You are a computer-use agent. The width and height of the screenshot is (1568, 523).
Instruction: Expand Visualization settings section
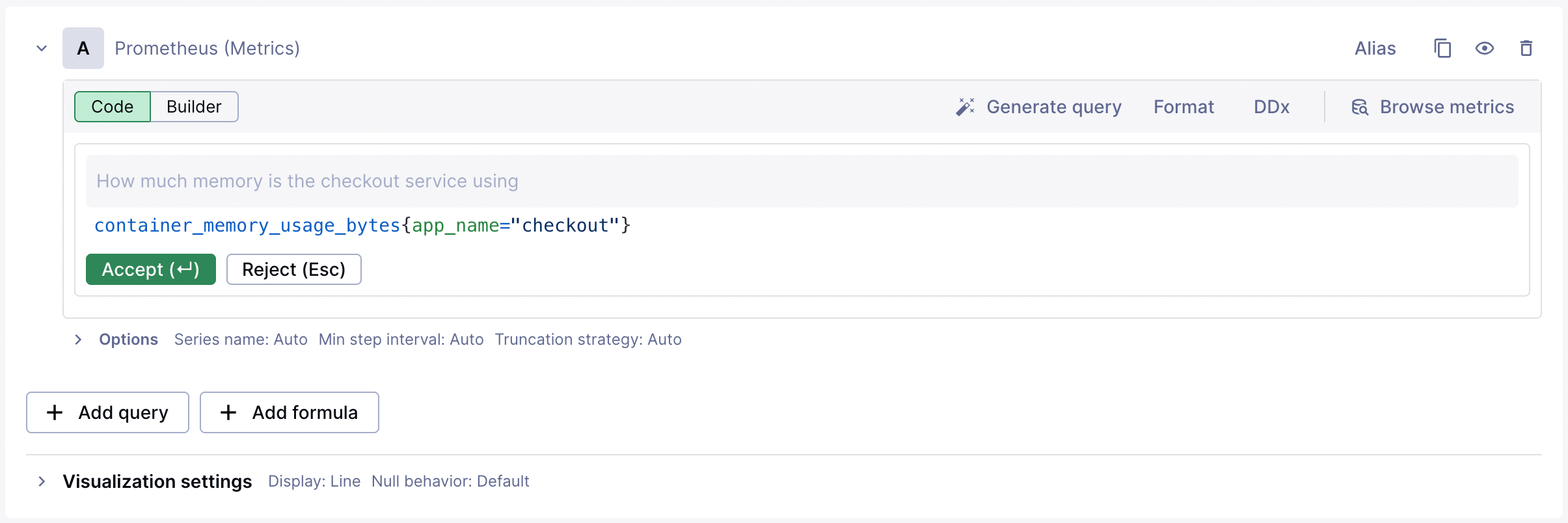(x=42, y=481)
